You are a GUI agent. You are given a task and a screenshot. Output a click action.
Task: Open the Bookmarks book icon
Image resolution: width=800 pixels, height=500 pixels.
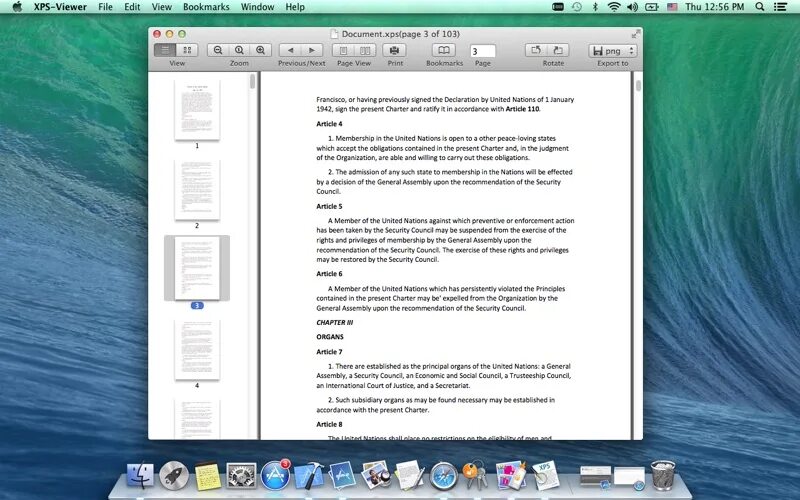(x=444, y=50)
